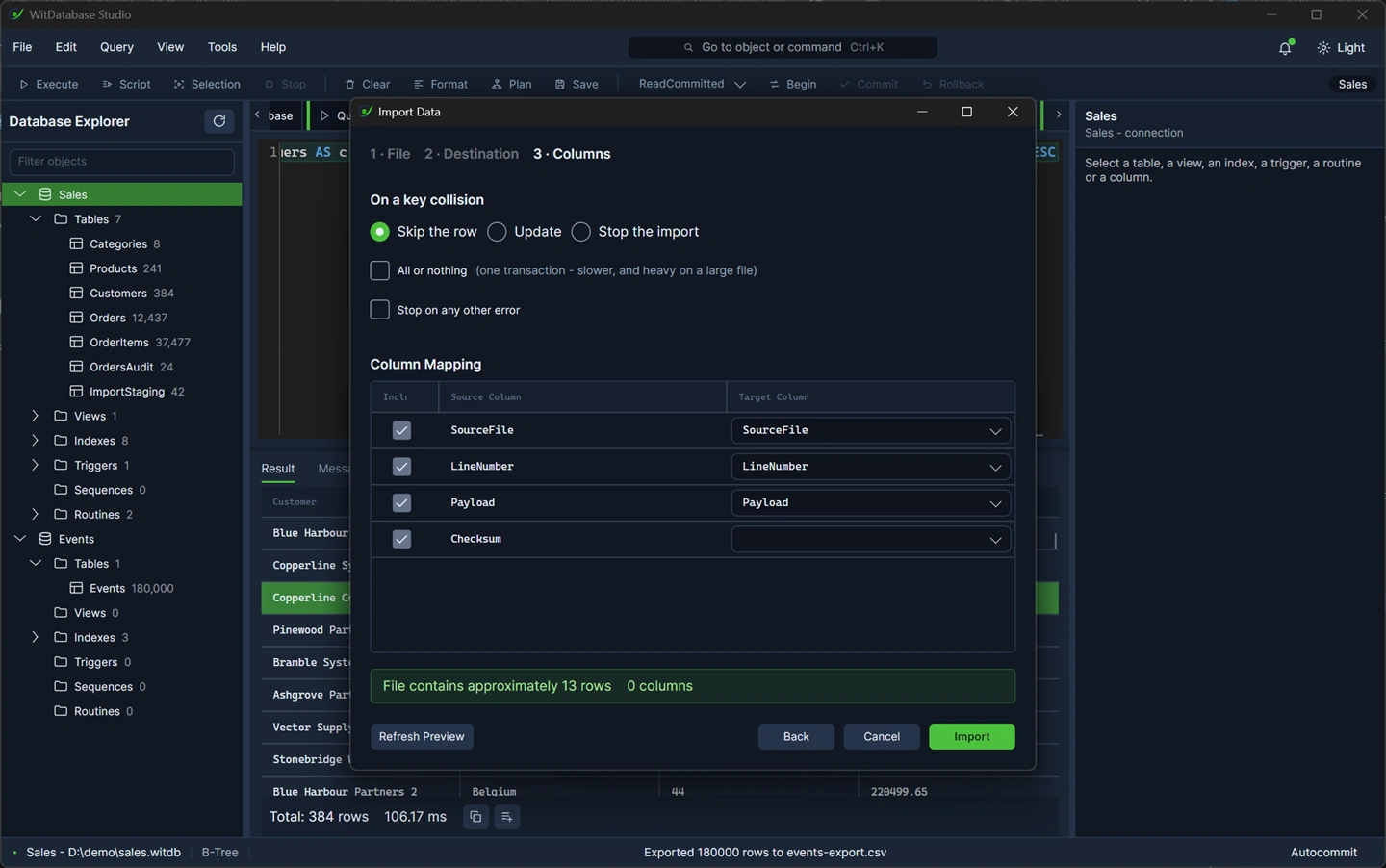Click the Sales connection badge

tap(1352, 84)
